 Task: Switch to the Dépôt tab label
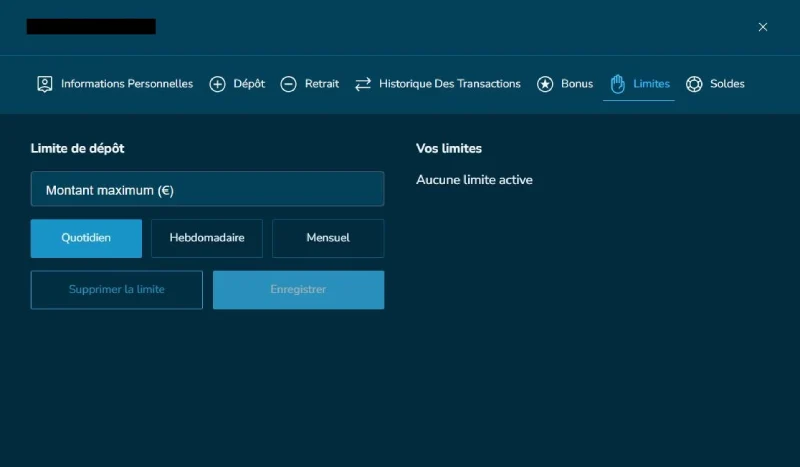click(249, 84)
